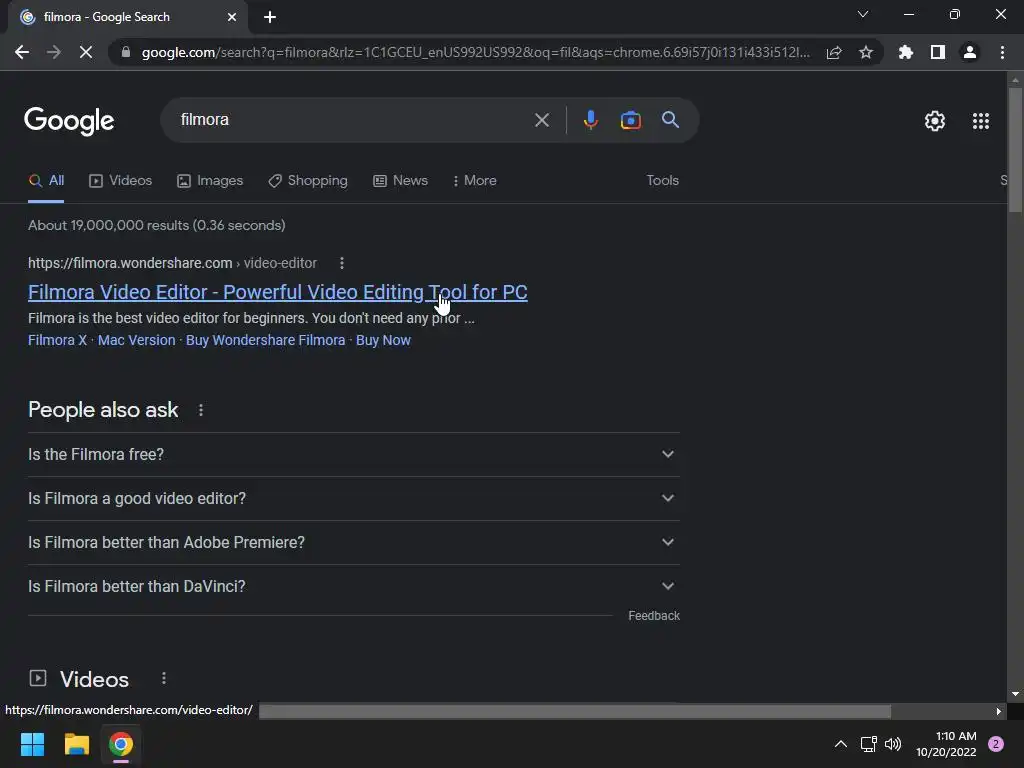The image size is (1024, 768).
Task: Click the address bar URL
Action: pyautogui.click(x=475, y=52)
